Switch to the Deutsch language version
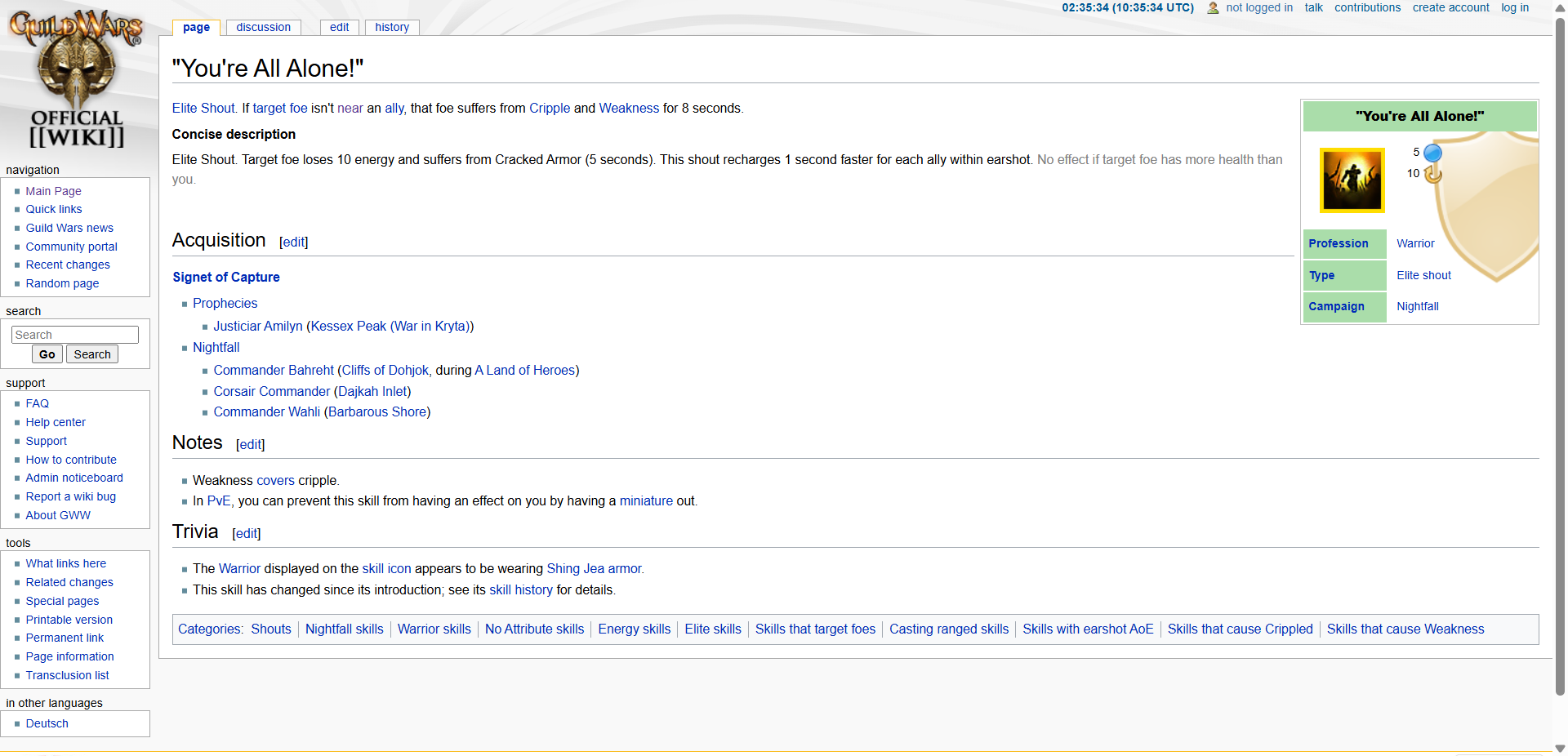 (x=47, y=723)
